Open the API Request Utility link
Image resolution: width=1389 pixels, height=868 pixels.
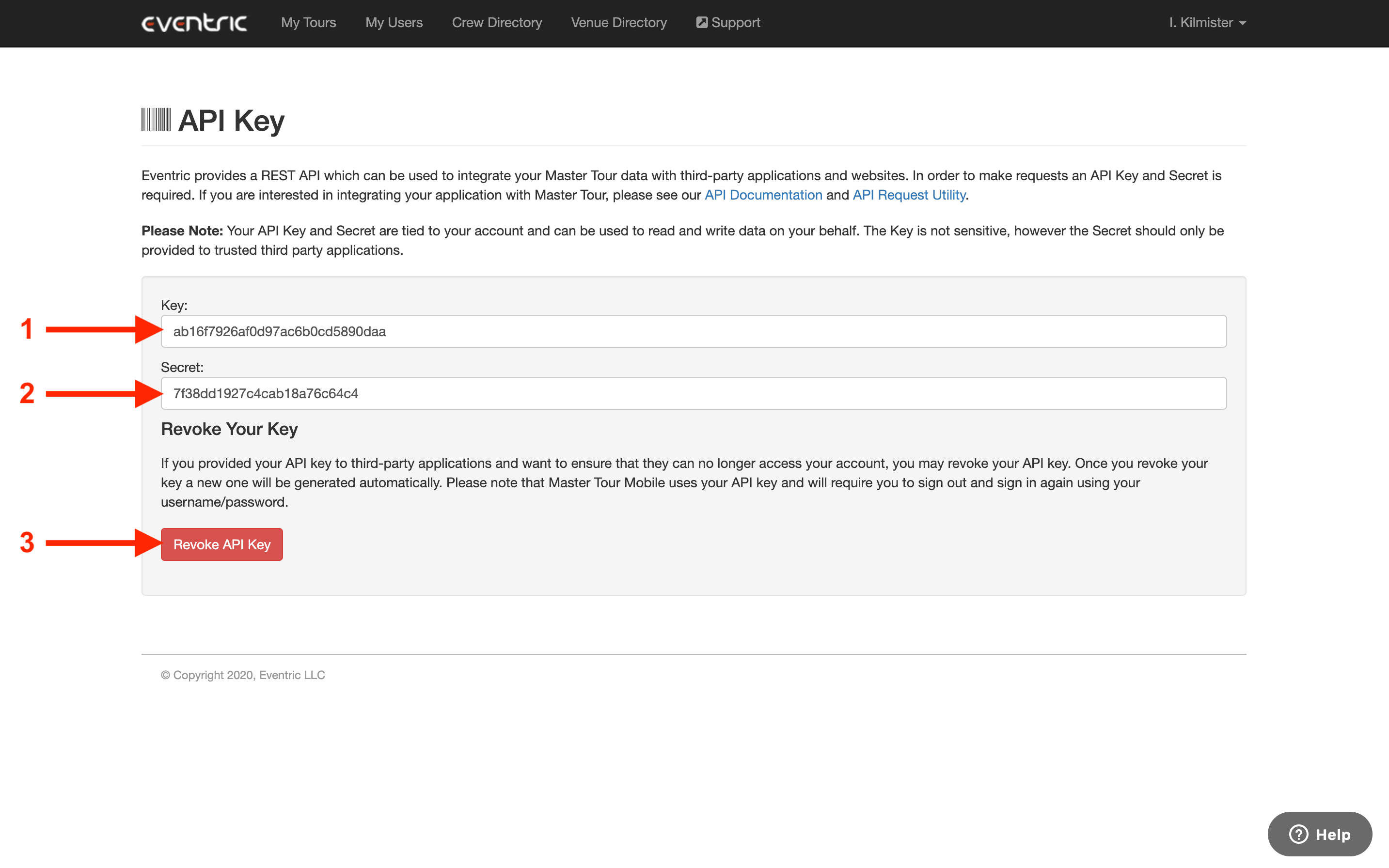click(908, 195)
